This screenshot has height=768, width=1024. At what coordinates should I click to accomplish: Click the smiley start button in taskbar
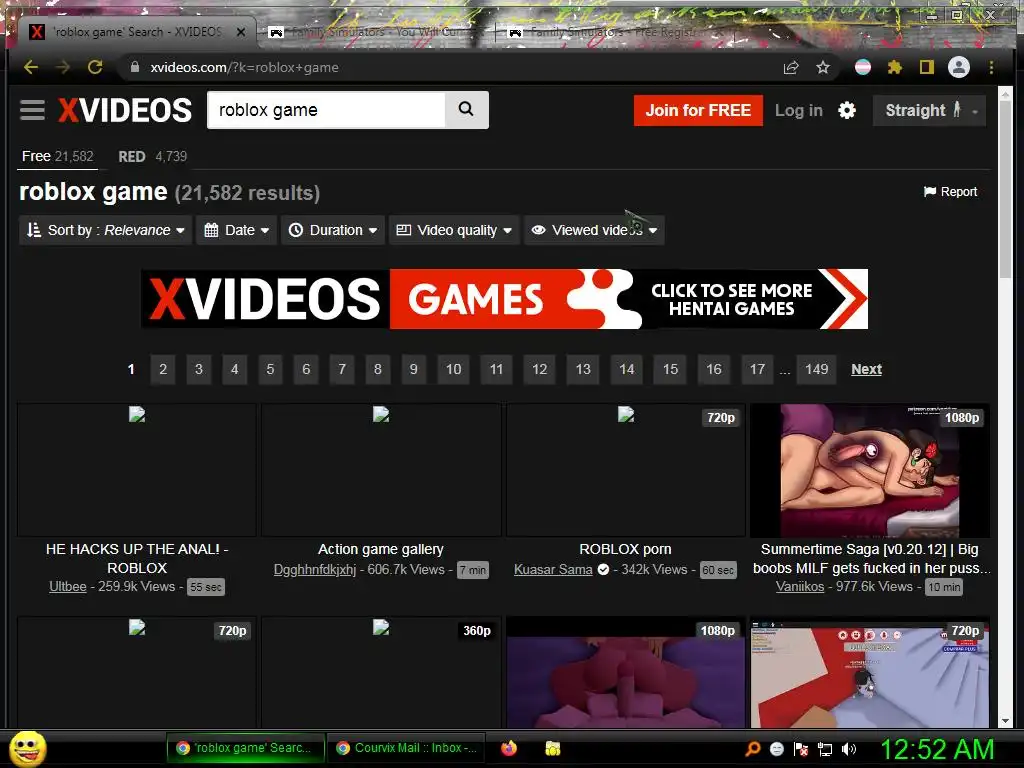click(x=27, y=748)
